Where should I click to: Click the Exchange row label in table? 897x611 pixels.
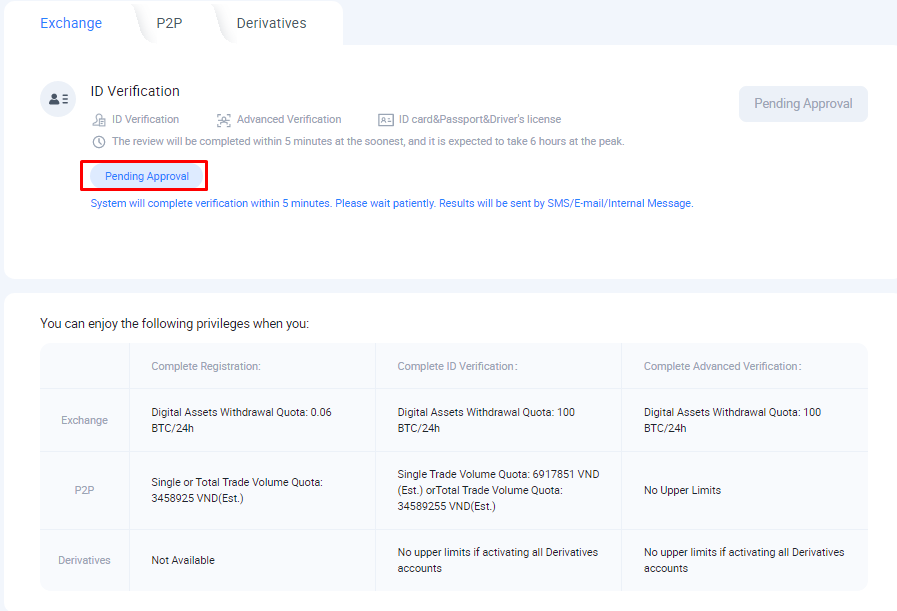pos(85,420)
